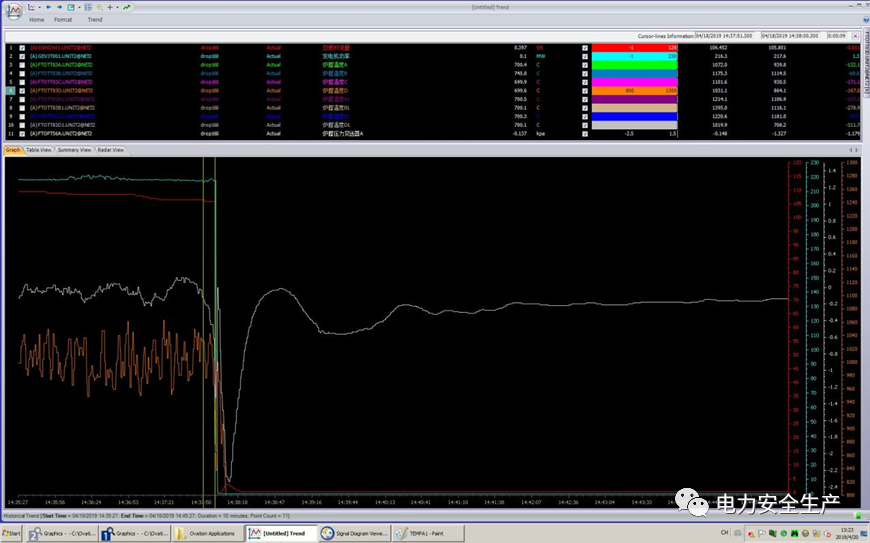Click the Trend application logo button
Image resolution: width=870 pixels, height=543 pixels.
(13, 9)
